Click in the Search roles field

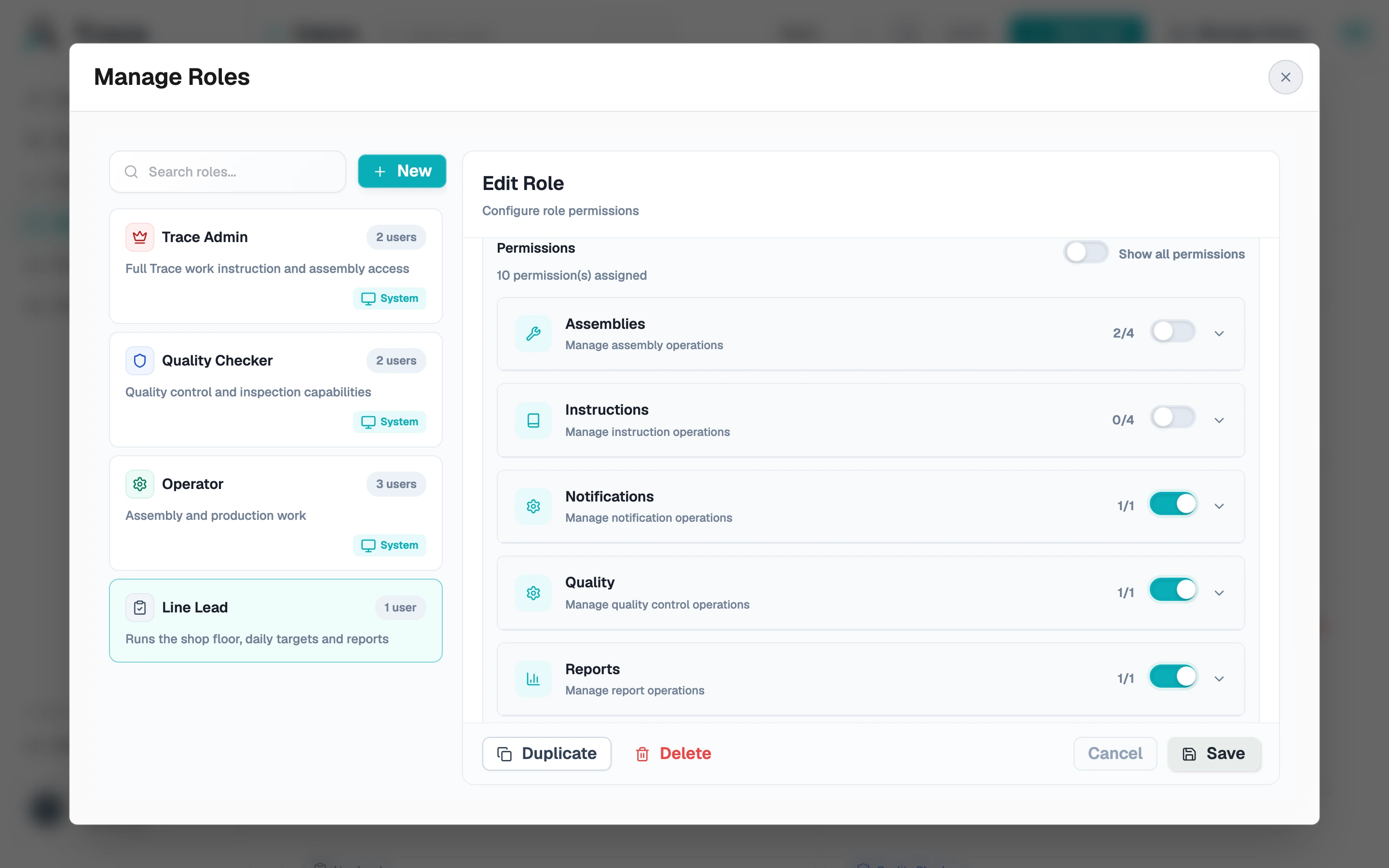tap(227, 172)
